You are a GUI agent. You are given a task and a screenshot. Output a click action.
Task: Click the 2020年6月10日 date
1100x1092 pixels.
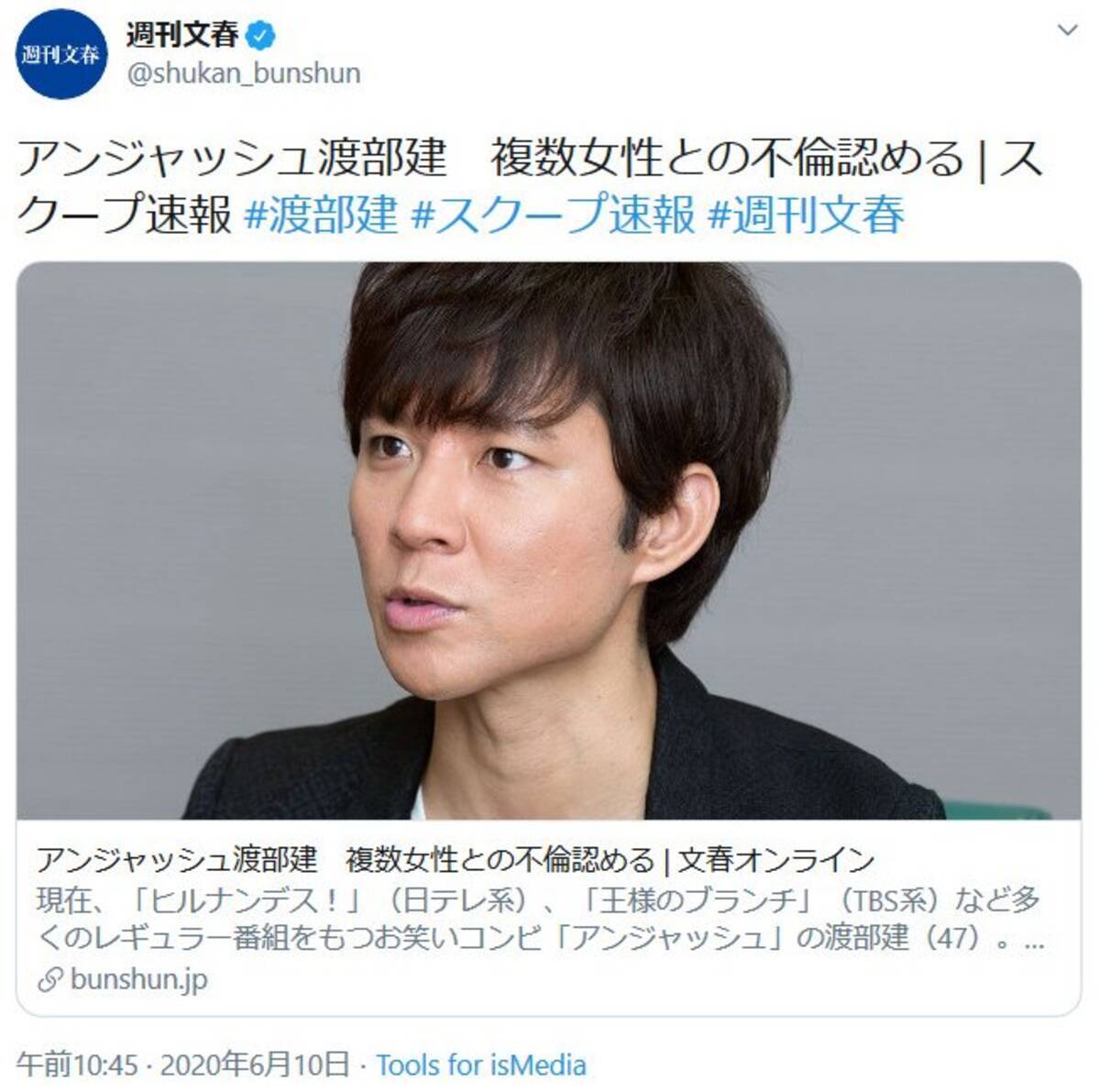coord(255,1065)
